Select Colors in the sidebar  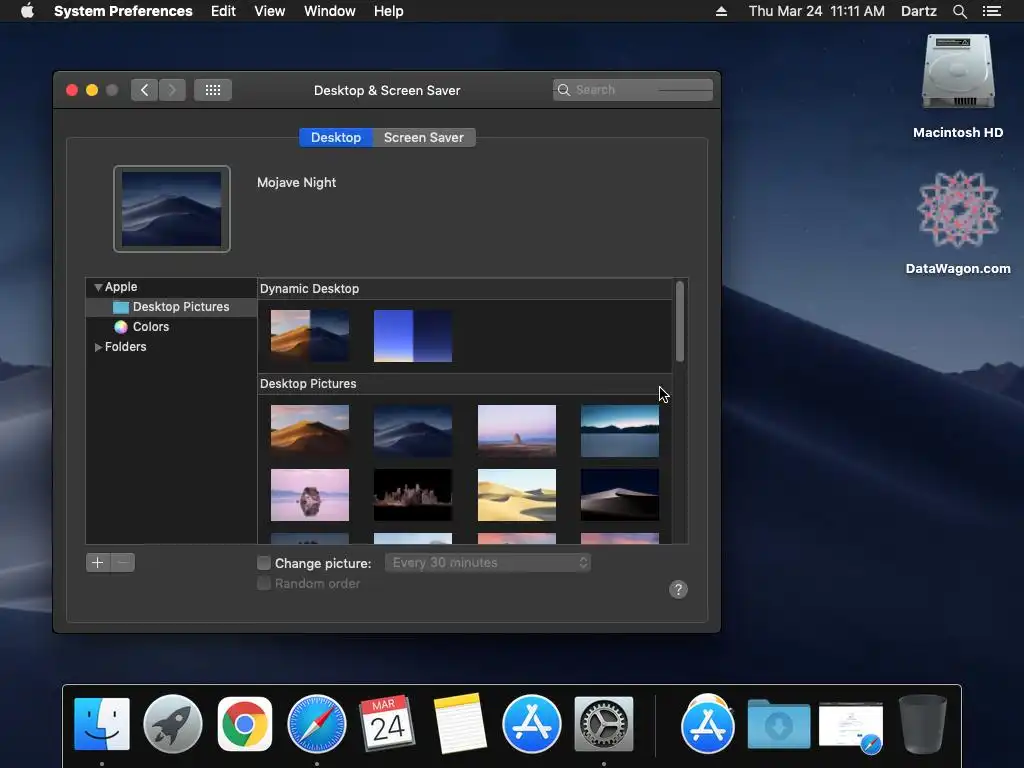click(x=171, y=327)
